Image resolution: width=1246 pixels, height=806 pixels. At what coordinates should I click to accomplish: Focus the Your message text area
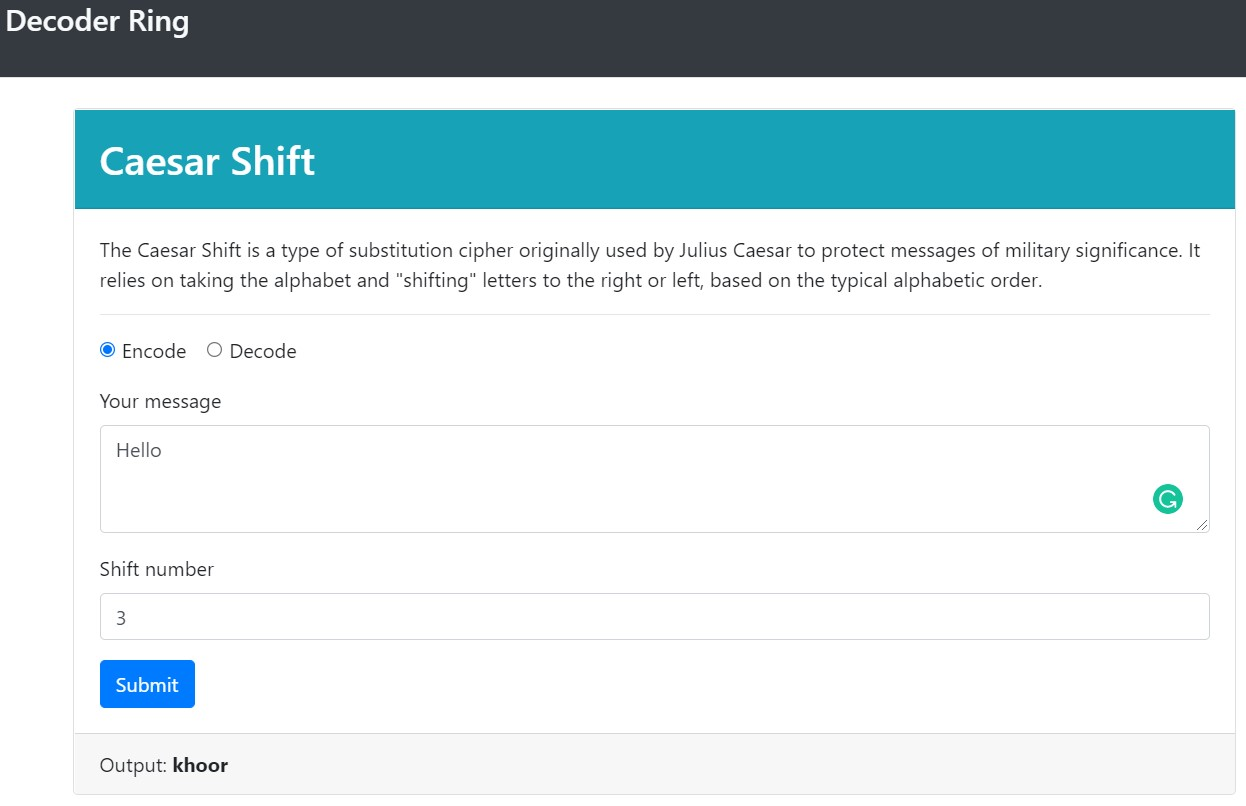click(x=655, y=479)
